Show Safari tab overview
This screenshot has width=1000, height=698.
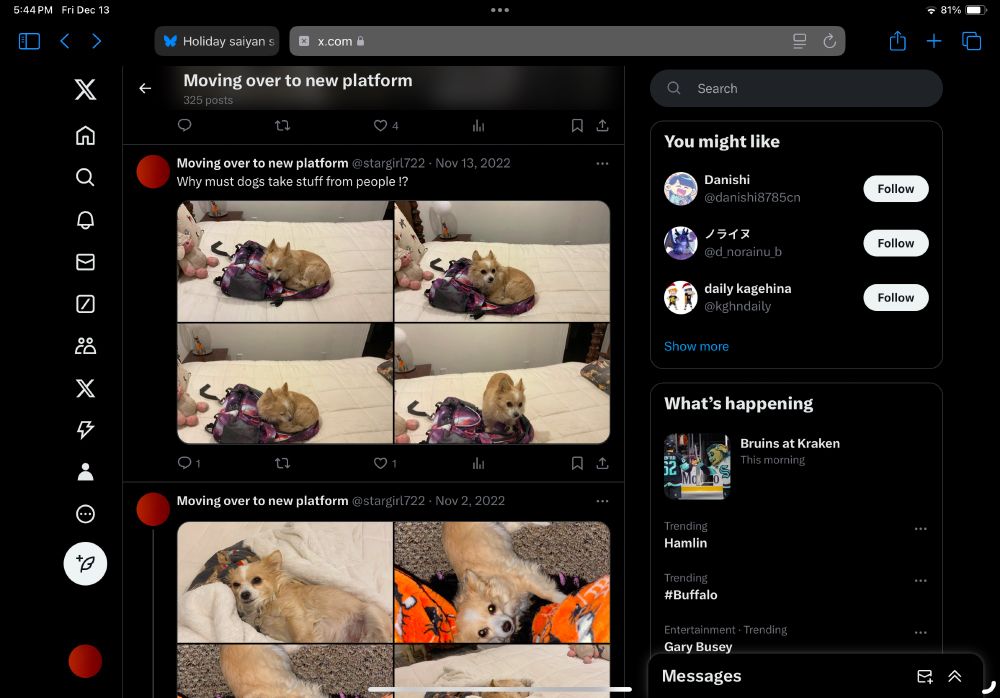coord(971,41)
